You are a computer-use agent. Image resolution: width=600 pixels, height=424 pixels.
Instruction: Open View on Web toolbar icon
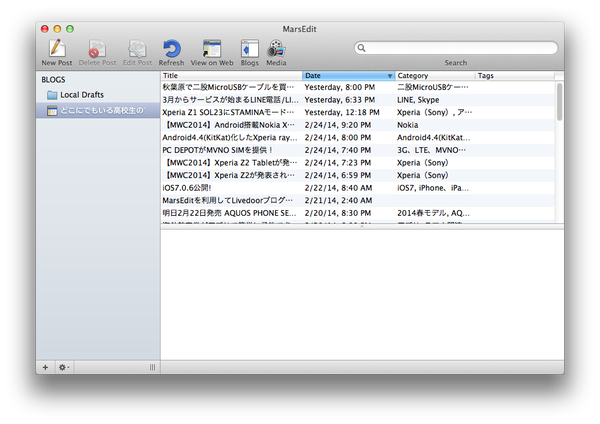tap(212, 49)
